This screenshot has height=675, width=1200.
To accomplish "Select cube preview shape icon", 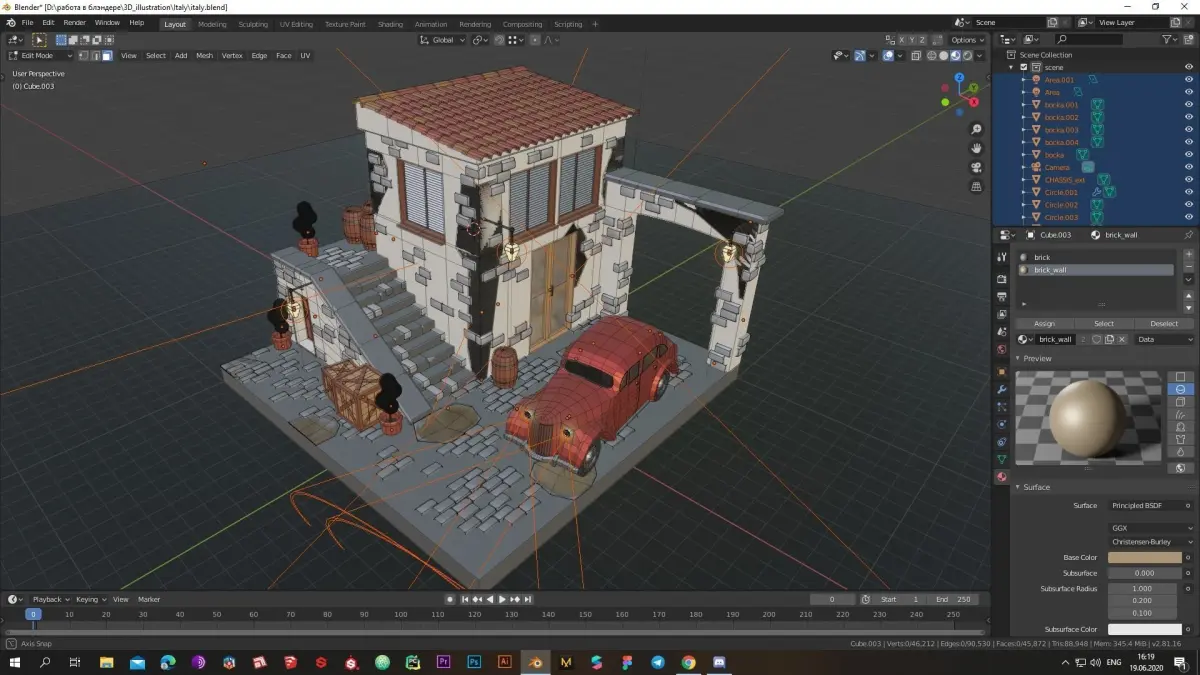I will [x=1181, y=402].
